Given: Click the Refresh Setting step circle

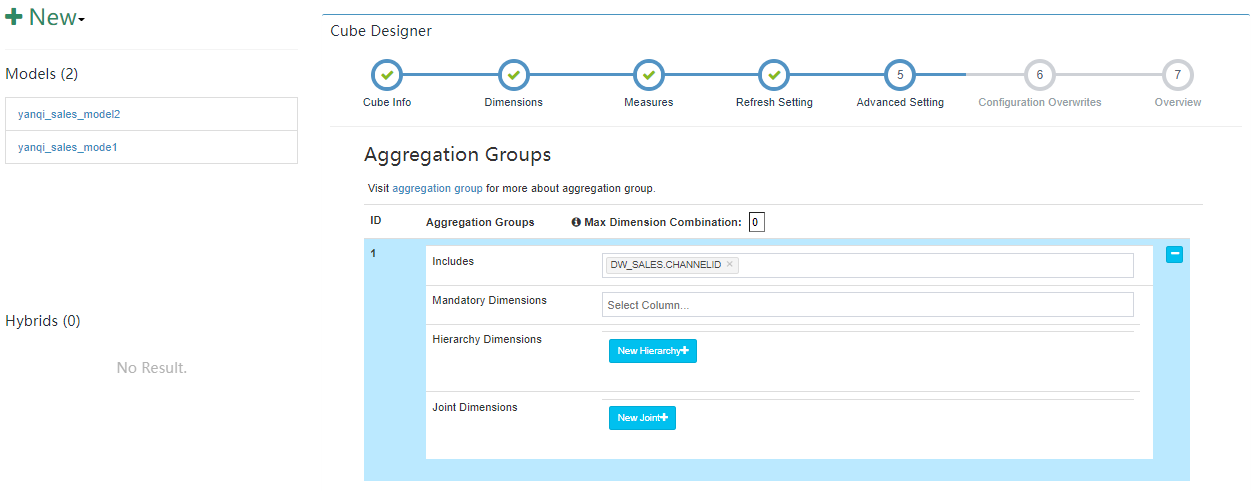Looking at the screenshot, I should click(x=774, y=75).
